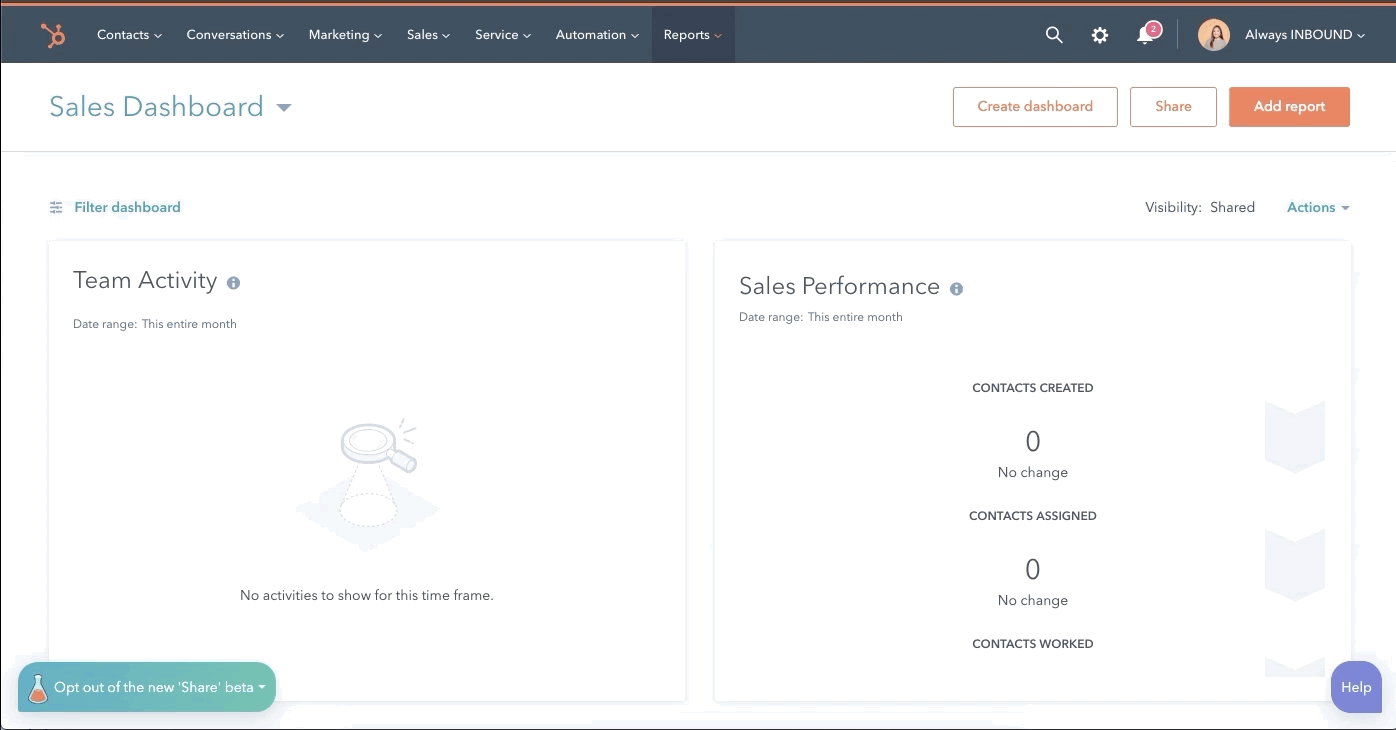Click the Sales Dashboard title text
The image size is (1396, 730).
(x=156, y=107)
